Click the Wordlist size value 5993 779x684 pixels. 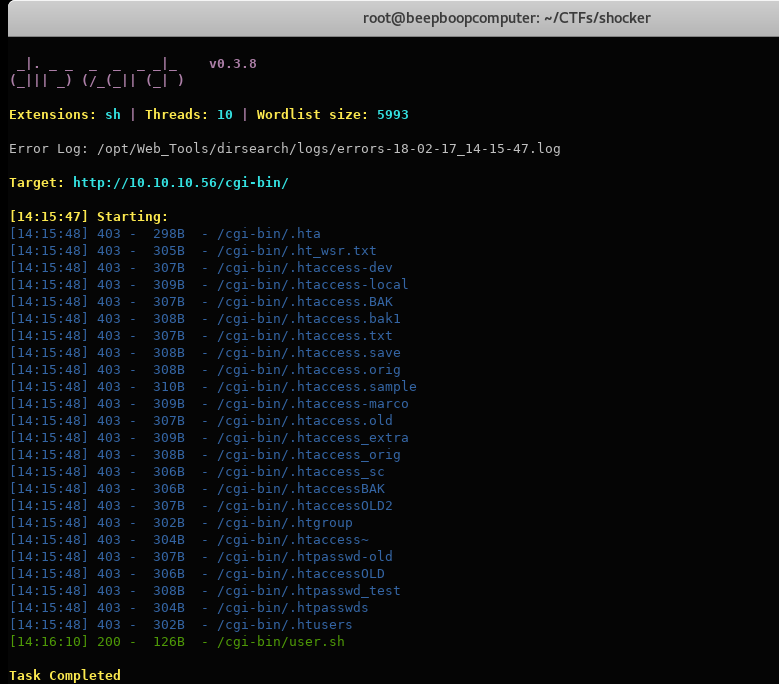coord(392,115)
